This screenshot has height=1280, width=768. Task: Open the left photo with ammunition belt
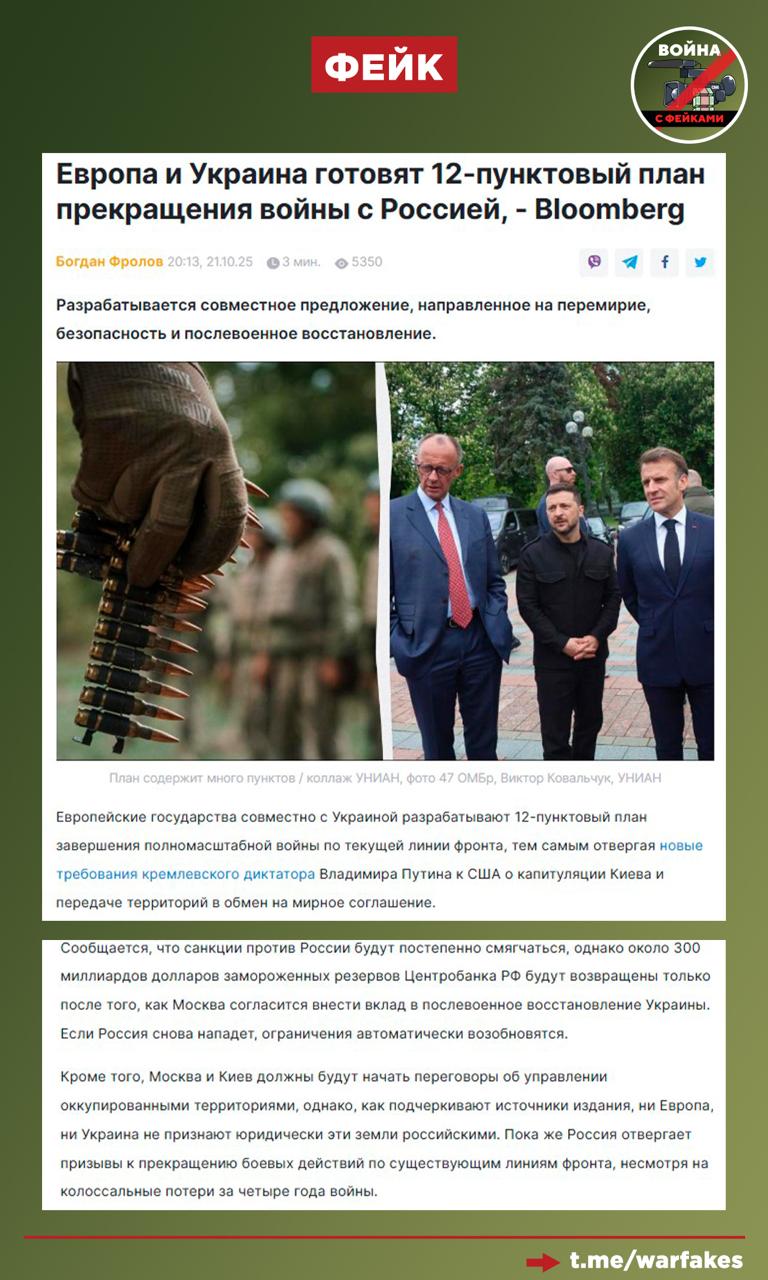[x=218, y=561]
